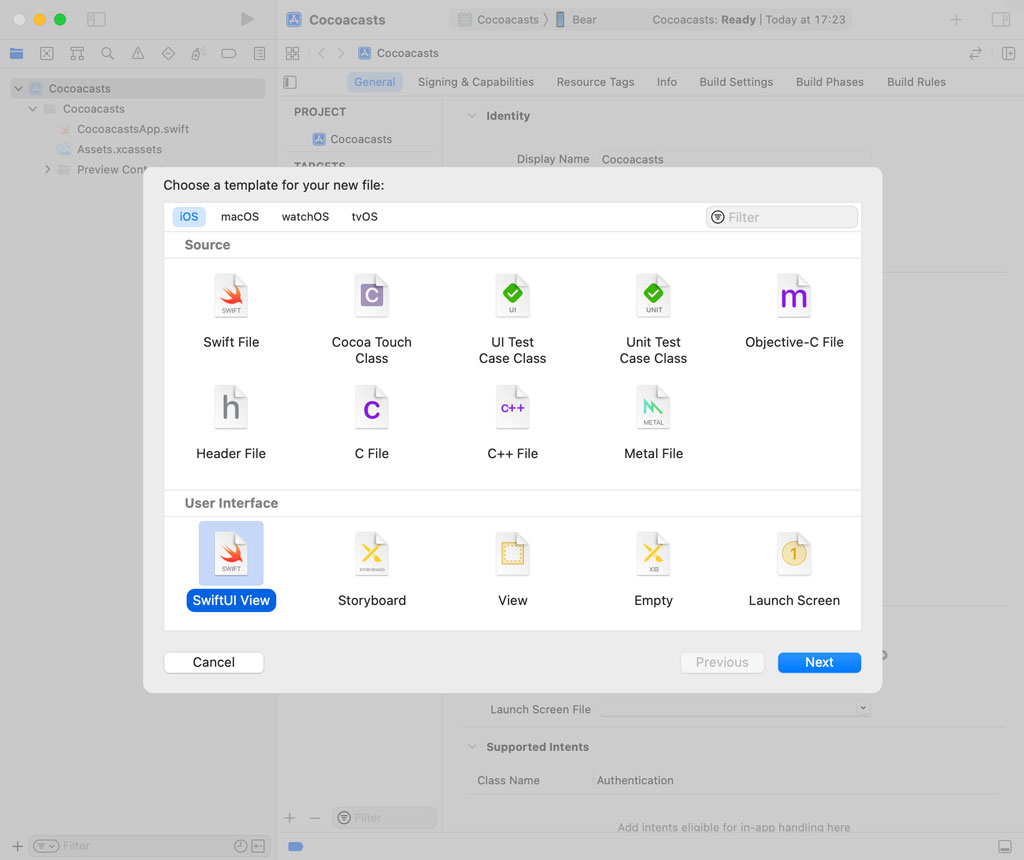Click the Next button

(819, 662)
